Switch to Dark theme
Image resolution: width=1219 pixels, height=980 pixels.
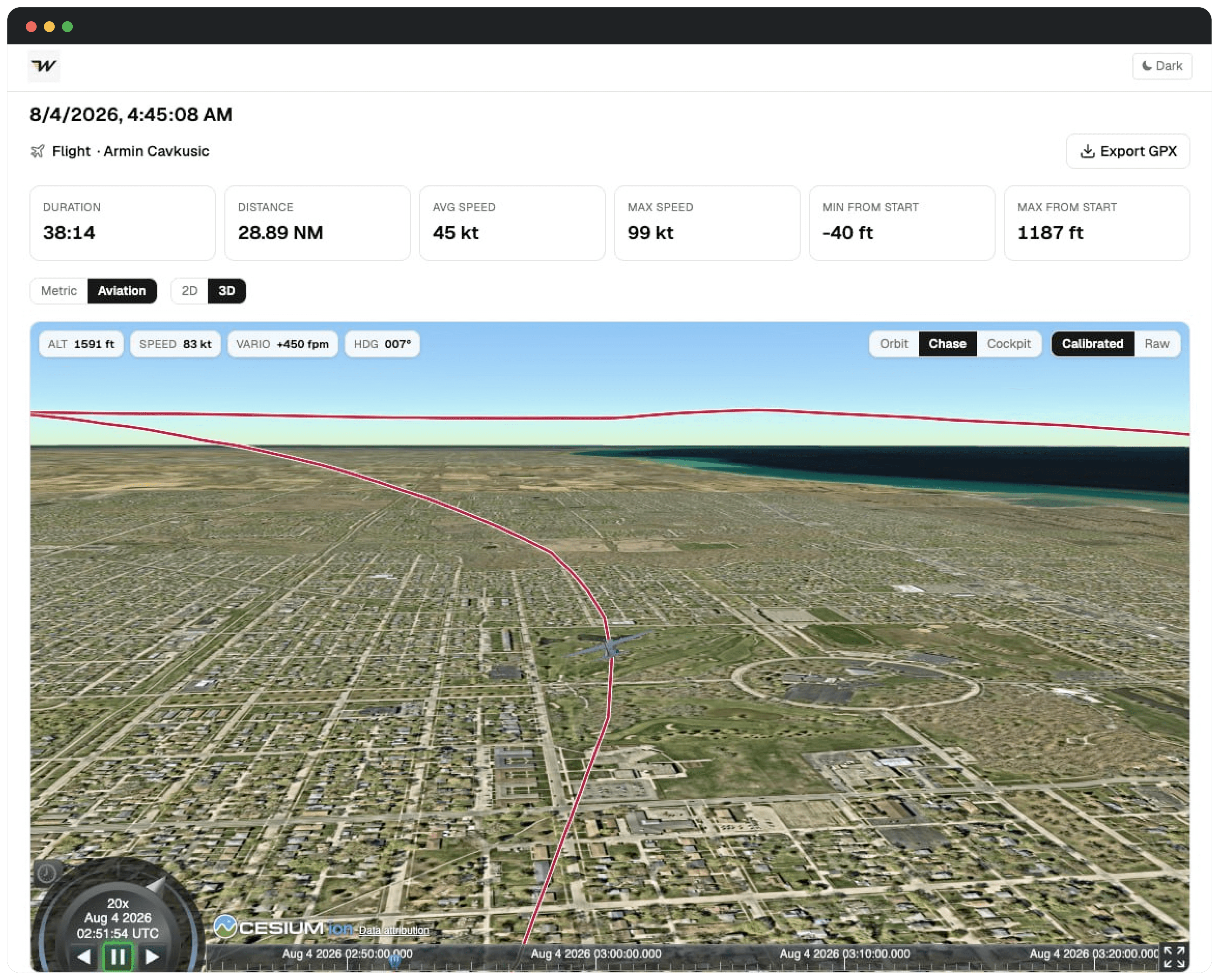(x=1162, y=66)
